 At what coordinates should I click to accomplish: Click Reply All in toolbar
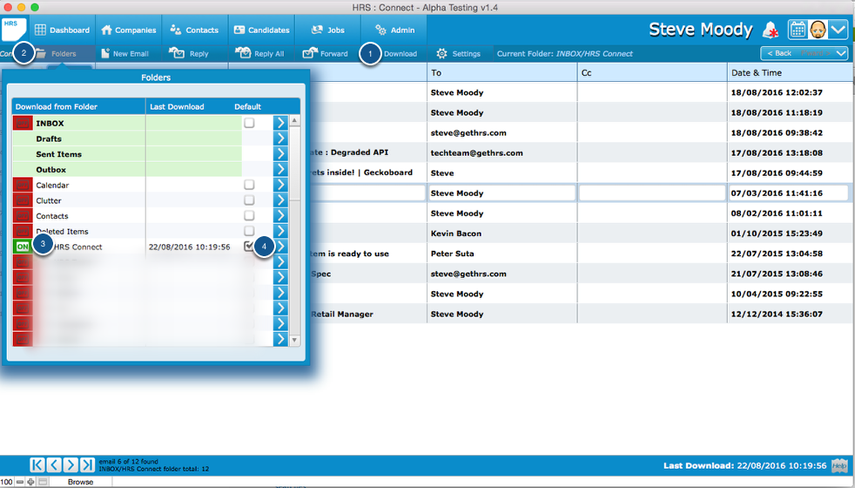(260, 53)
